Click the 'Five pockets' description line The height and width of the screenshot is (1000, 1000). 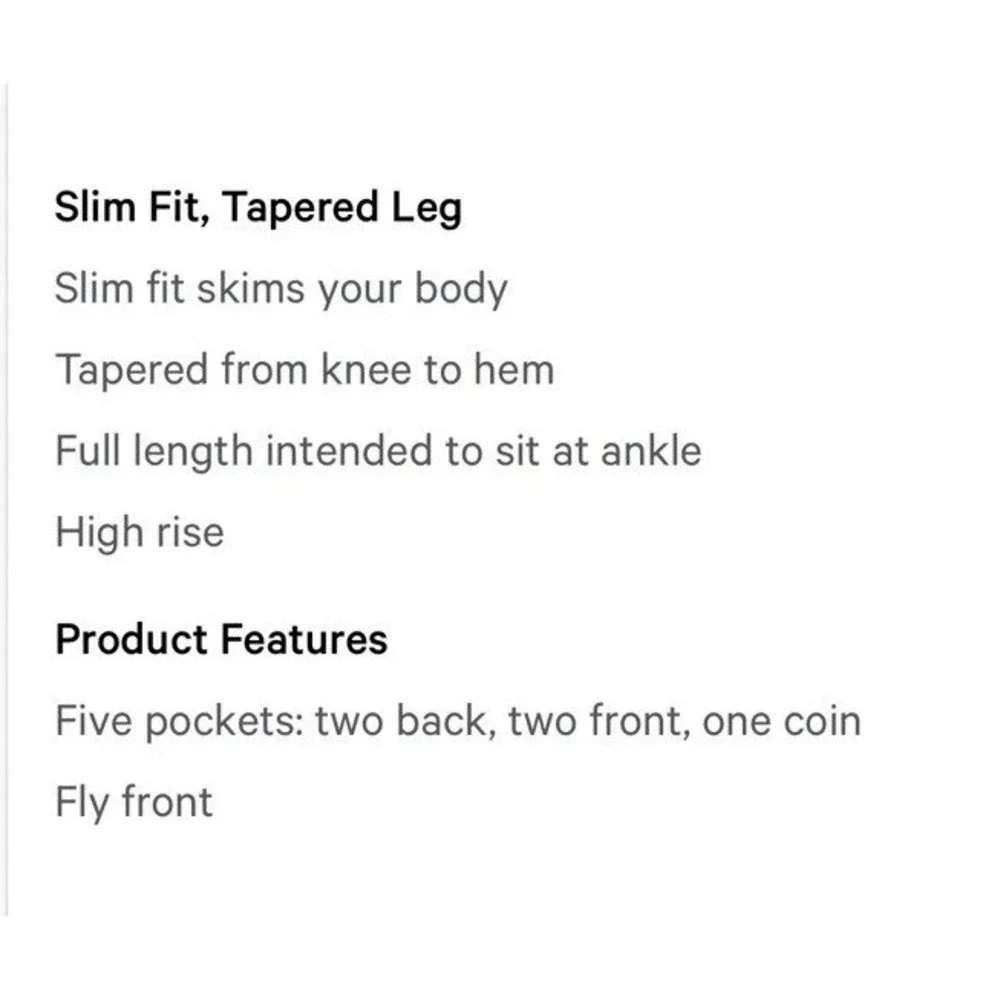pyautogui.click(x=458, y=721)
